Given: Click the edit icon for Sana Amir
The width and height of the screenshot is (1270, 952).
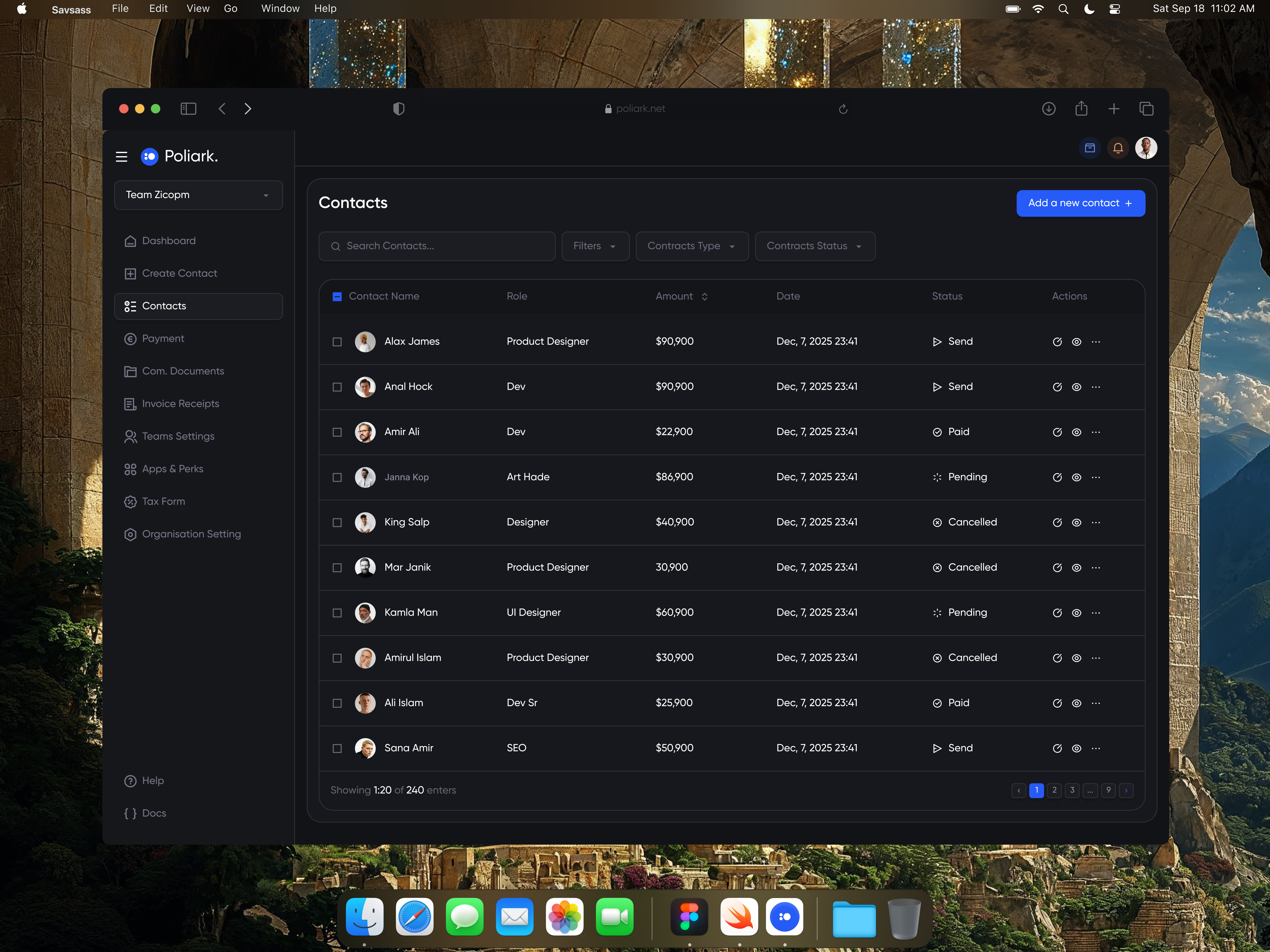Looking at the screenshot, I should 1057,748.
